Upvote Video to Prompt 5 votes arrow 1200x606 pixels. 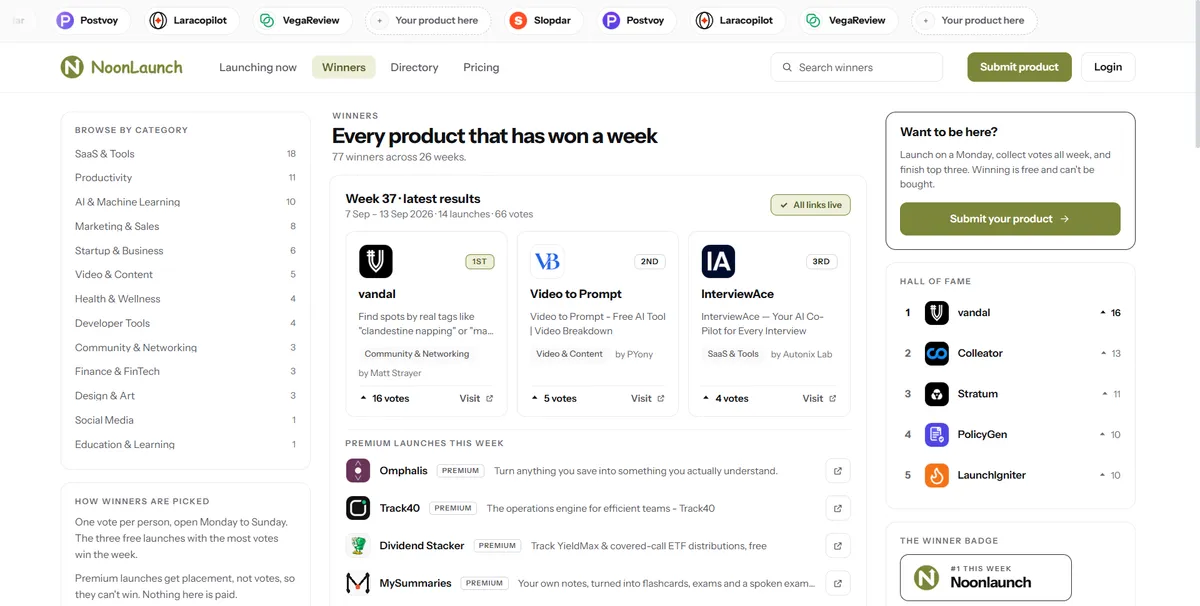(x=535, y=398)
